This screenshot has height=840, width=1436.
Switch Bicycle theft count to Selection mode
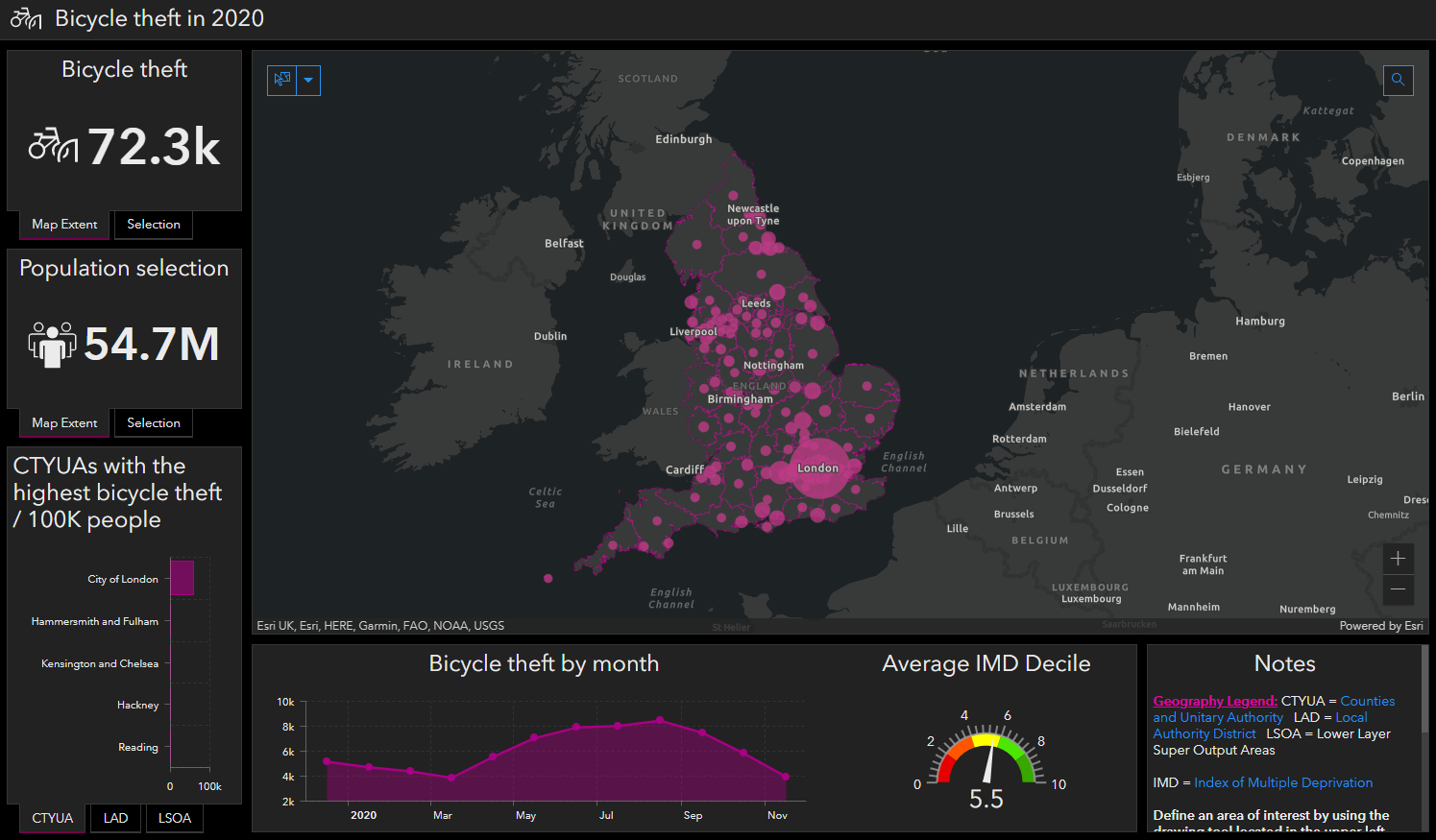(153, 224)
